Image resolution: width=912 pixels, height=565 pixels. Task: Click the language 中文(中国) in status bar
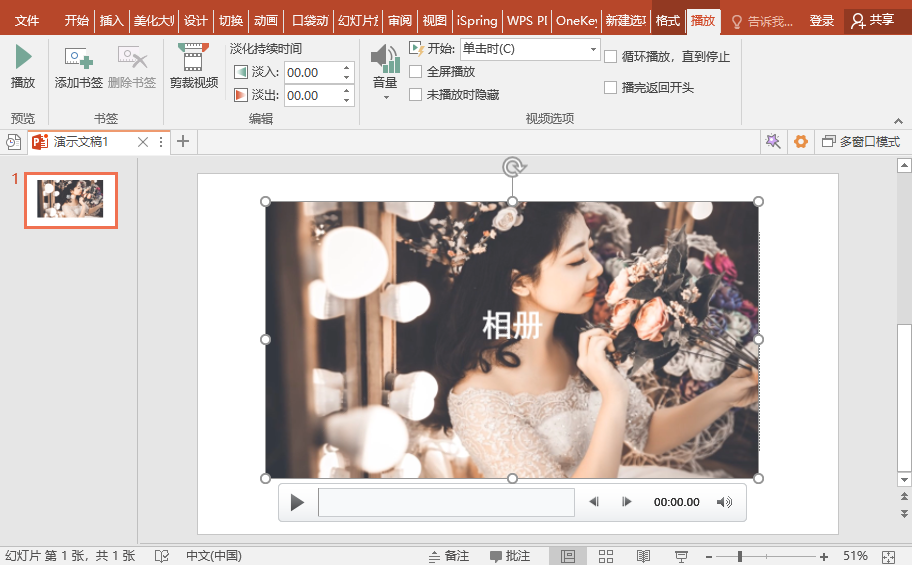tap(214, 556)
